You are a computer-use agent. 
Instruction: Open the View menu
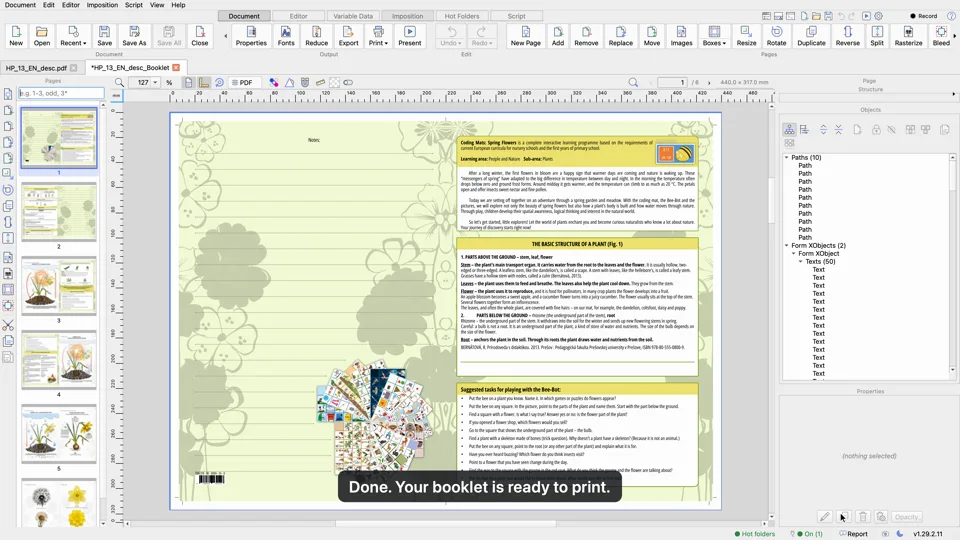pyautogui.click(x=157, y=5)
